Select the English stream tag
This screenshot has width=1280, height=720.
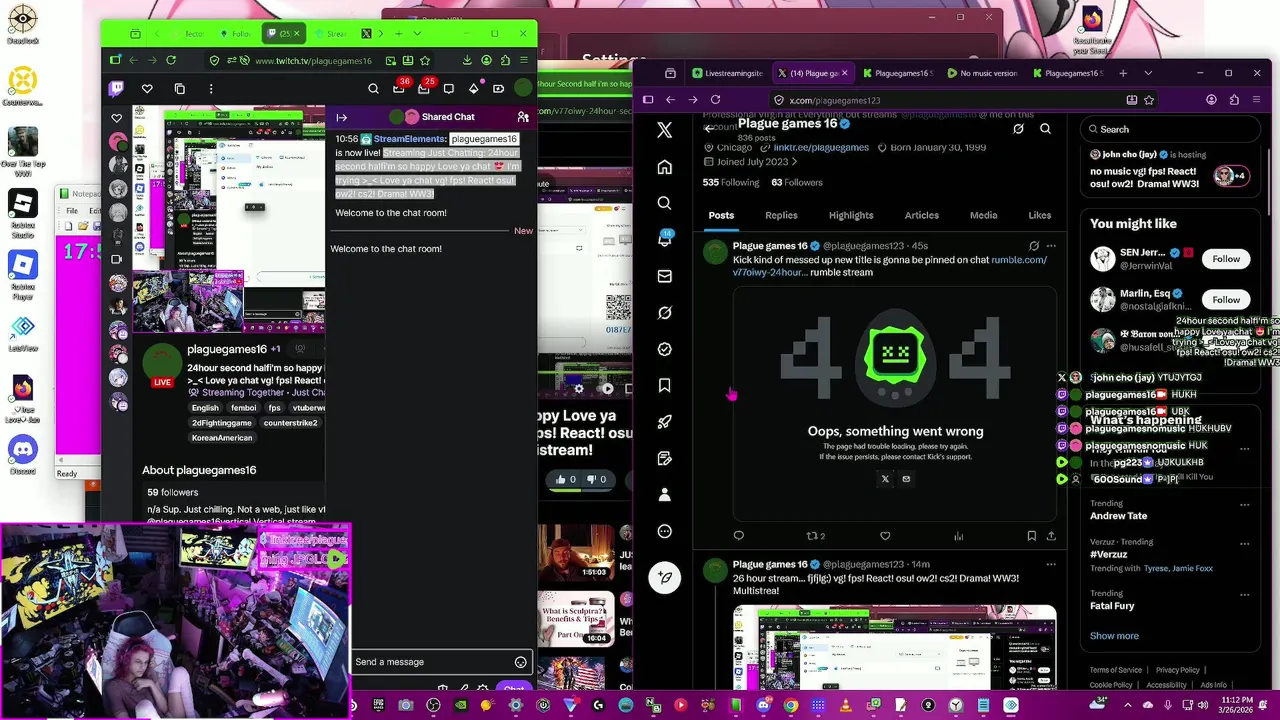tap(205, 408)
